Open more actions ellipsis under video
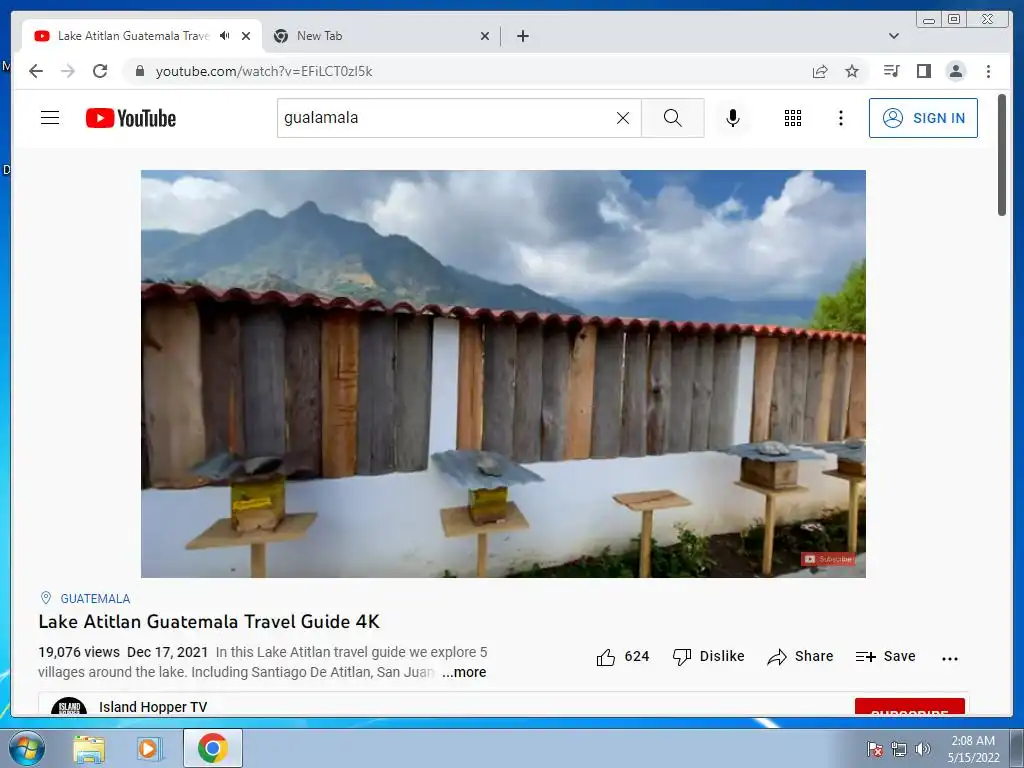 pos(950,658)
